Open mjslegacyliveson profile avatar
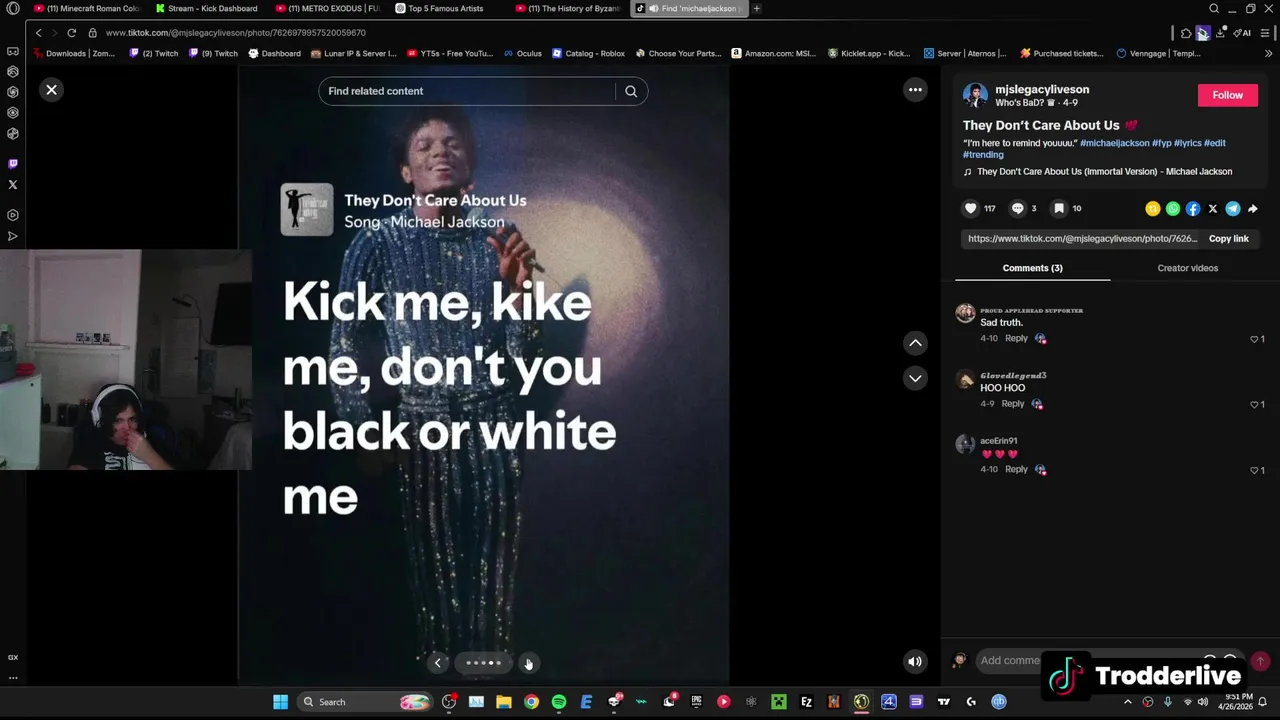 (975, 95)
